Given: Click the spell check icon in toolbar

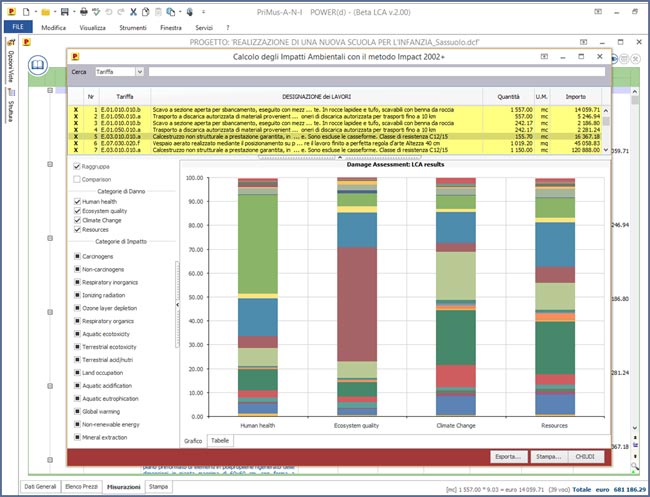Looking at the screenshot, I should (x=96, y=12).
